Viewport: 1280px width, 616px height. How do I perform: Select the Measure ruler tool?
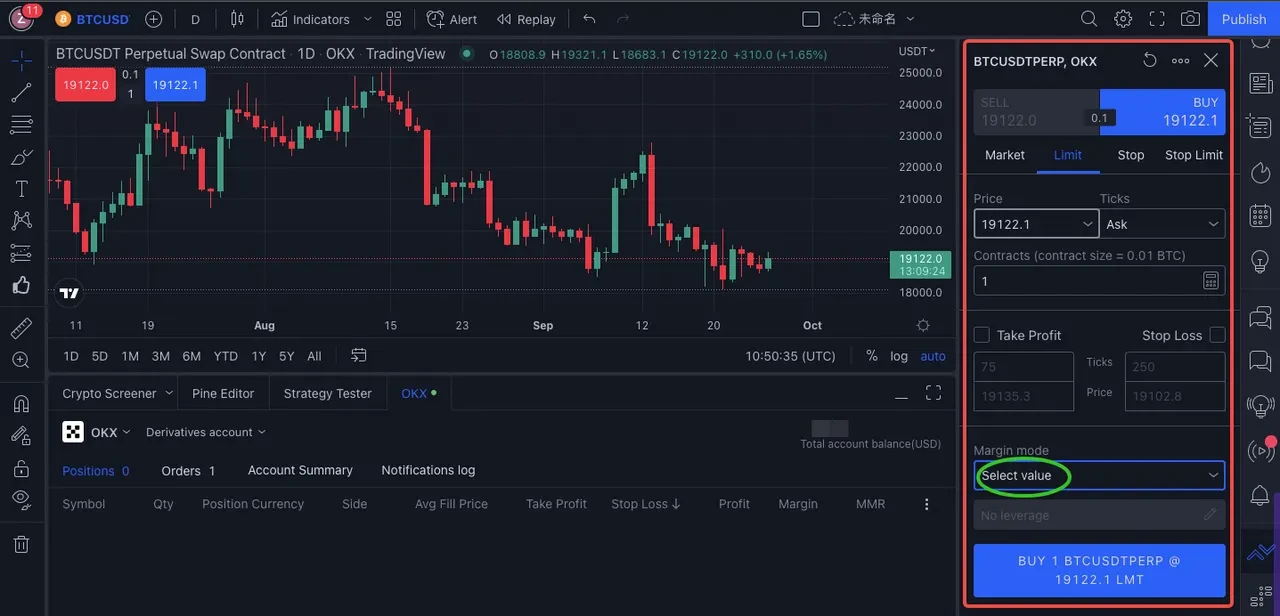click(20, 327)
